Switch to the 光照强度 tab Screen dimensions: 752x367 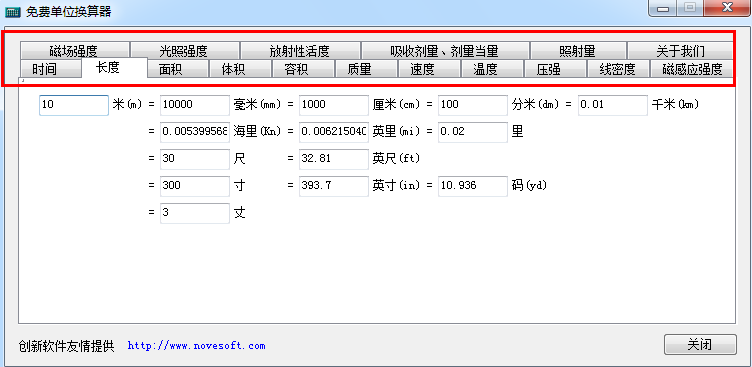[x=185, y=51]
